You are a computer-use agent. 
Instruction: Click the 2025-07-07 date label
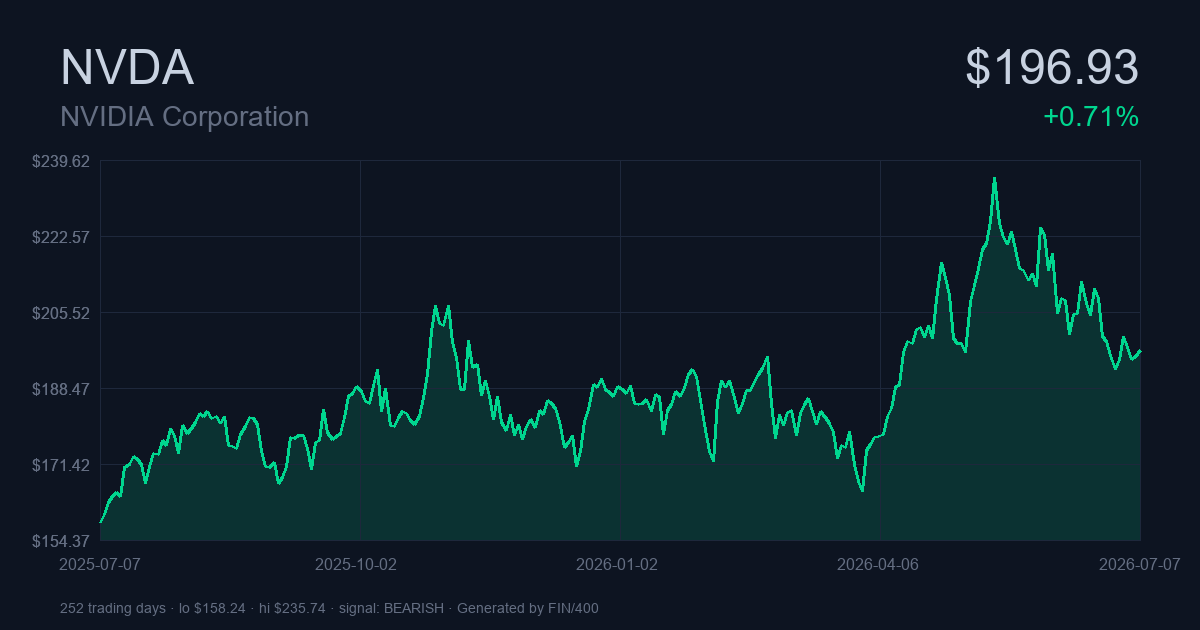click(101, 564)
